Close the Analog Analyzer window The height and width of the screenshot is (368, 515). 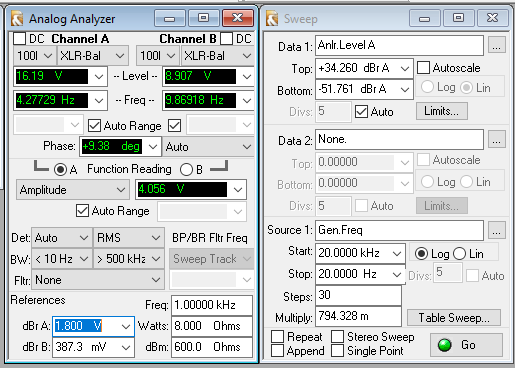pyautogui.click(x=238, y=18)
